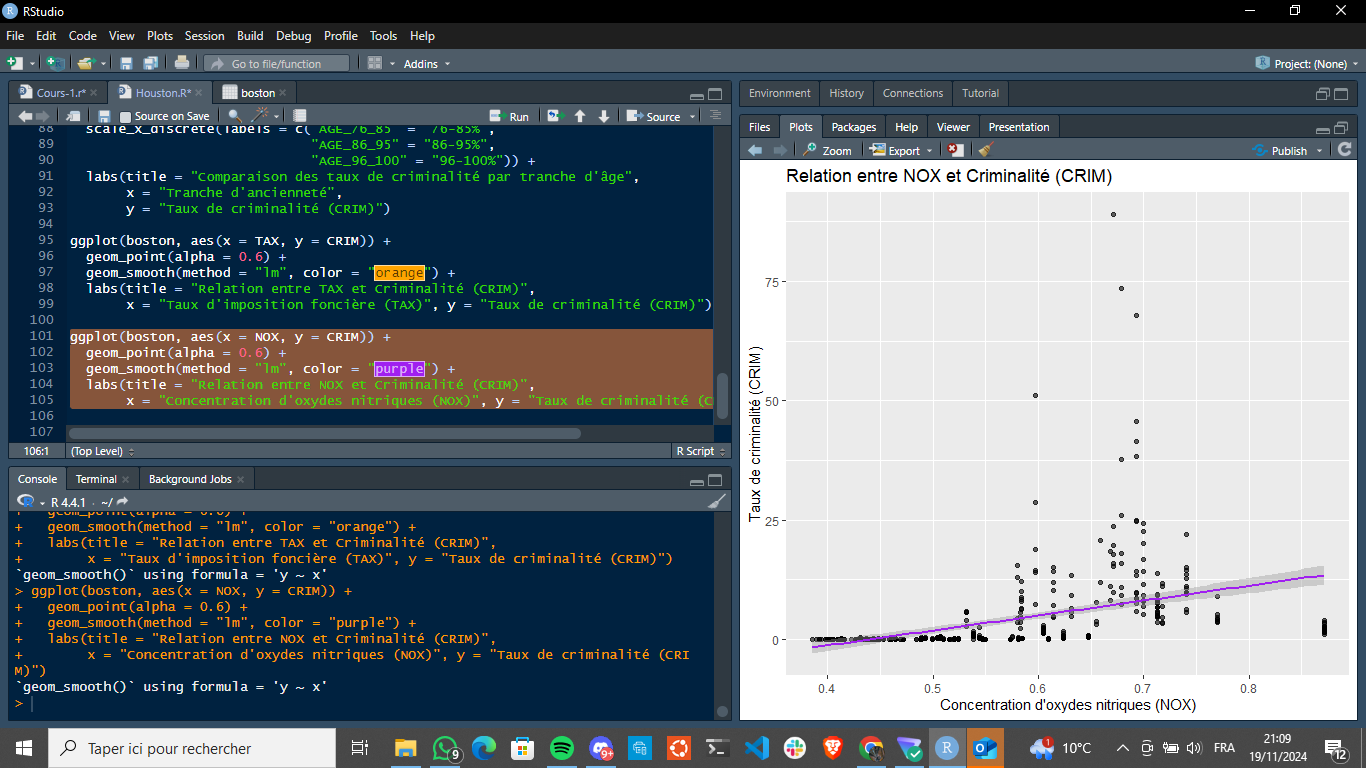Click the Find/Replace magnifier icon in the editor

point(235,116)
